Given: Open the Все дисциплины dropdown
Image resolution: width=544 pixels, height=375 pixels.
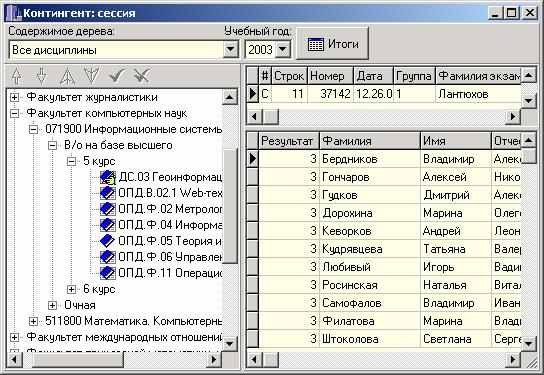Looking at the screenshot, I should pos(230,50).
